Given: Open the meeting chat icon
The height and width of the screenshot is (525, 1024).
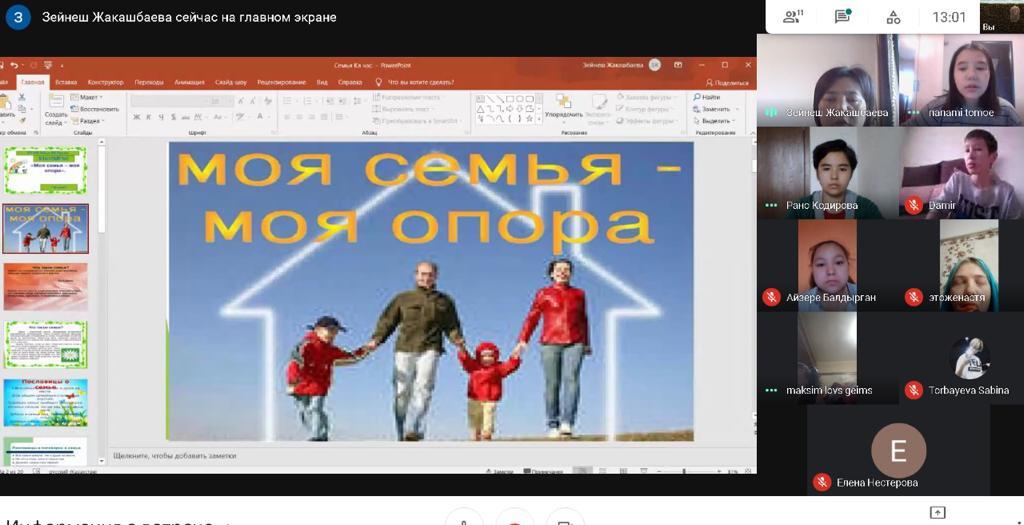Looking at the screenshot, I should point(843,16).
